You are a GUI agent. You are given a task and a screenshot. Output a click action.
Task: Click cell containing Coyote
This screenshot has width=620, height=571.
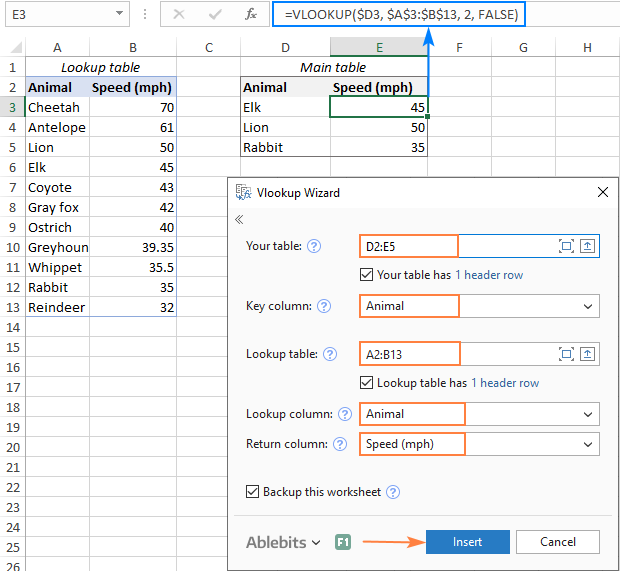(x=58, y=187)
